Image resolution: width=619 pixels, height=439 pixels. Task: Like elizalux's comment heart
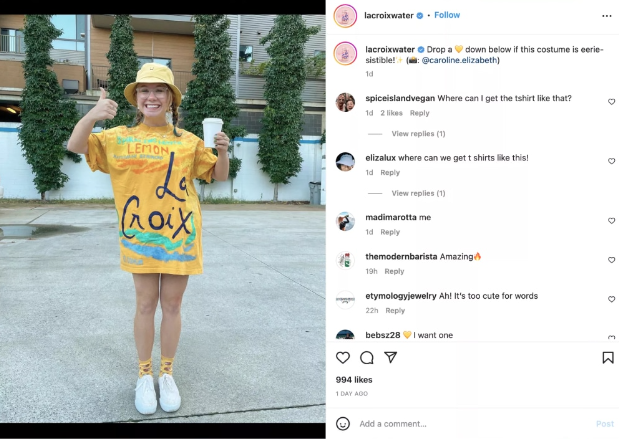coord(611,161)
